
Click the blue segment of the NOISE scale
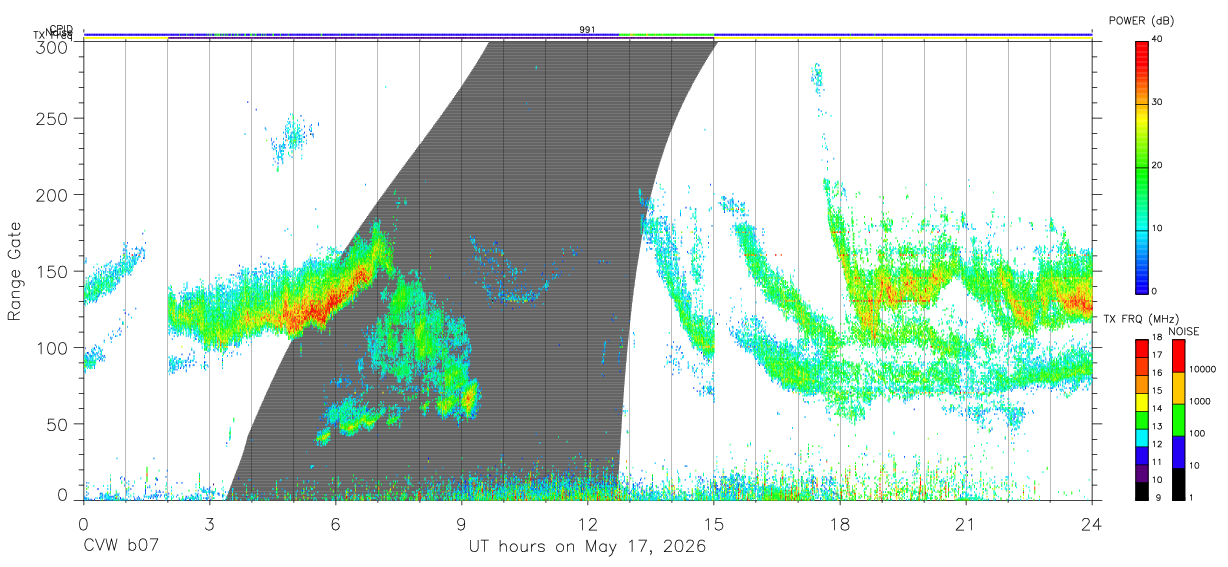1178,452
